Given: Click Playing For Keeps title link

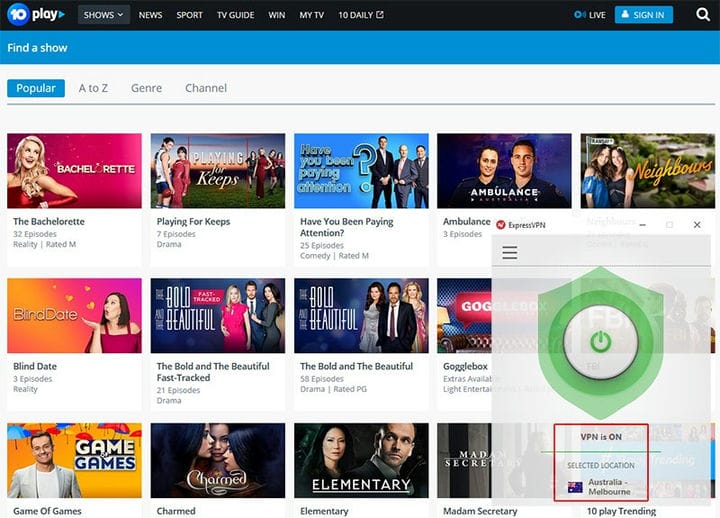Looking at the screenshot, I should tap(193, 221).
